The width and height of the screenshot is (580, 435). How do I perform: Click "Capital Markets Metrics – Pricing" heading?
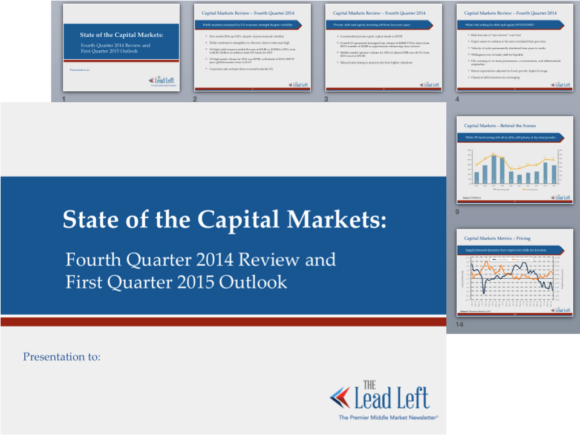pyautogui.click(x=497, y=238)
